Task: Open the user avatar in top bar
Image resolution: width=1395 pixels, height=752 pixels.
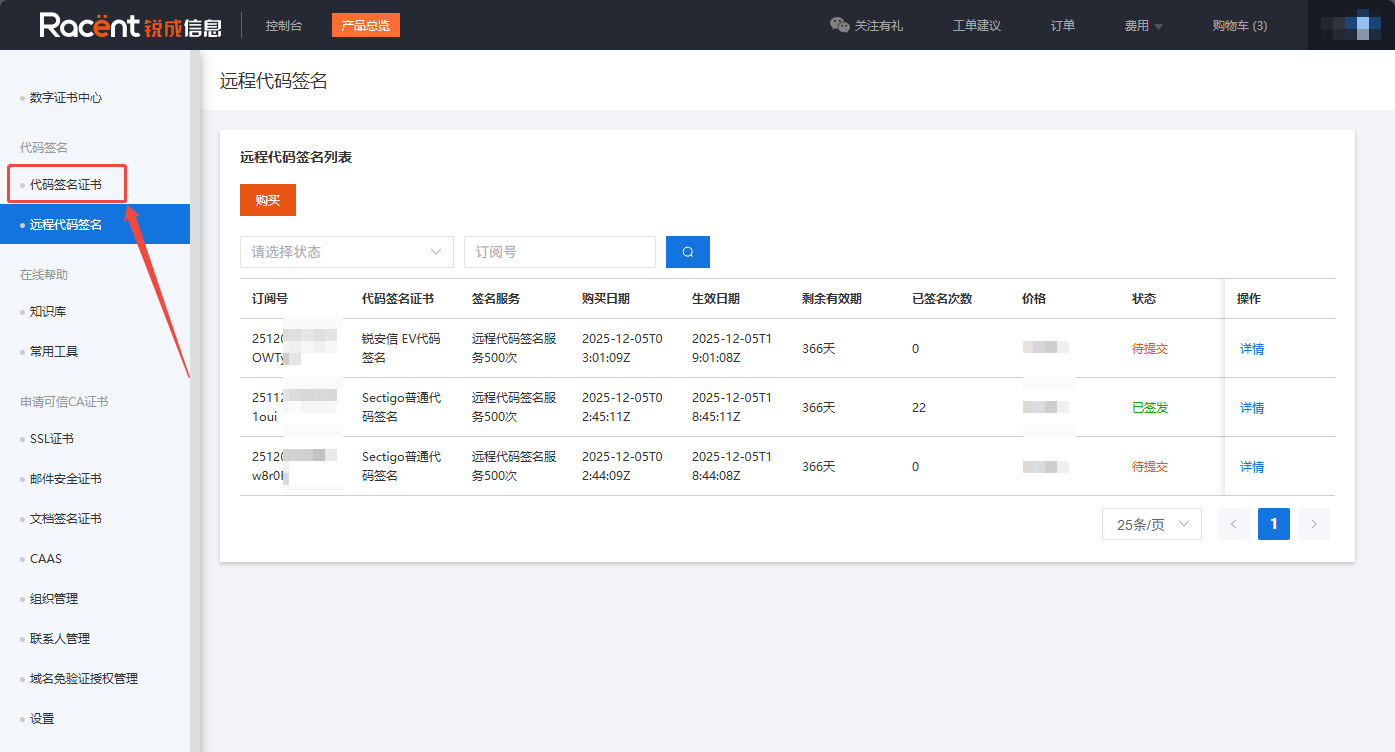Action: coord(1350,25)
